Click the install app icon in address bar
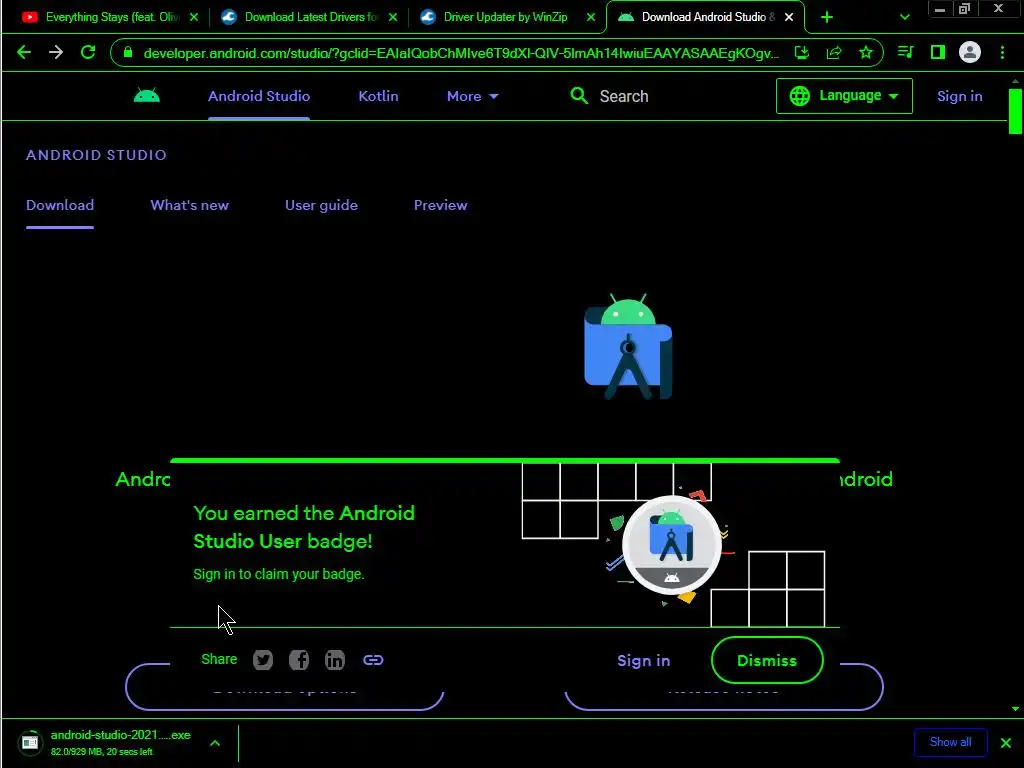The width and height of the screenshot is (1024, 768). [x=802, y=52]
